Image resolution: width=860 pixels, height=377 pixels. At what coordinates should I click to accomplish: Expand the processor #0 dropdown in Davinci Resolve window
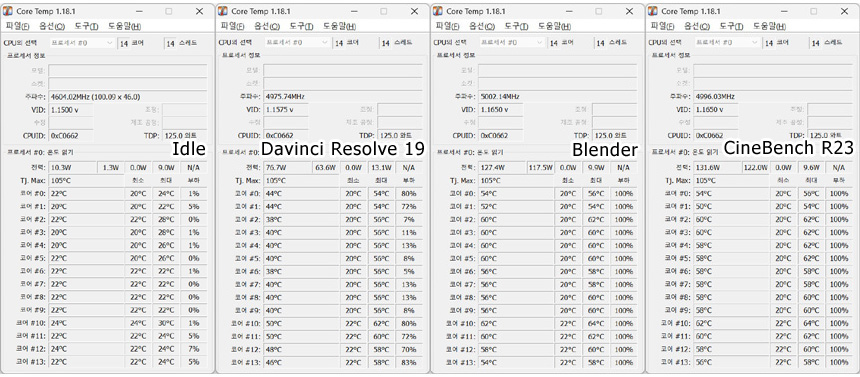pyautogui.click(x=297, y=42)
